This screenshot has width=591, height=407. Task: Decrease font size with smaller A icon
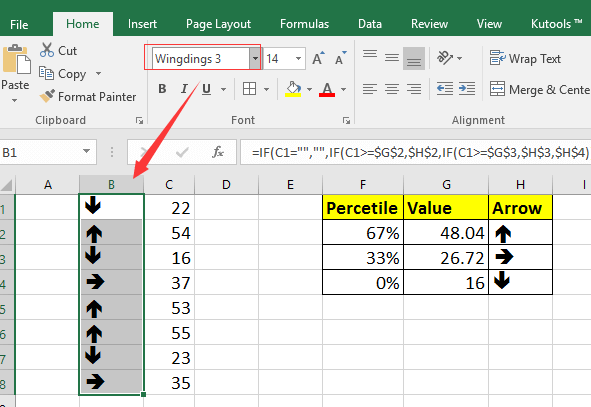tap(340, 58)
